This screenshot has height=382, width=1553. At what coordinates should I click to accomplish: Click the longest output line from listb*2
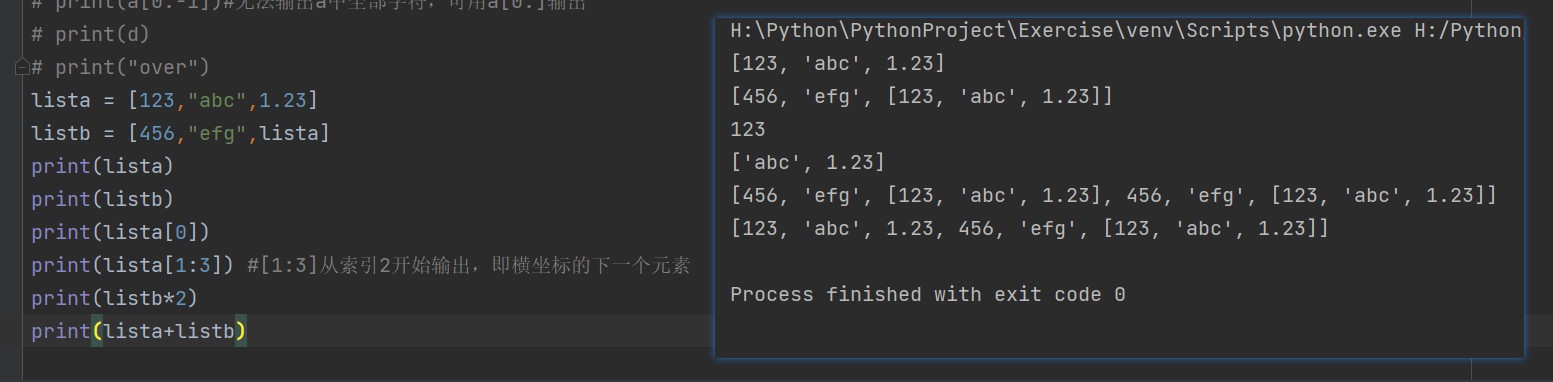pyautogui.click(x=1114, y=196)
